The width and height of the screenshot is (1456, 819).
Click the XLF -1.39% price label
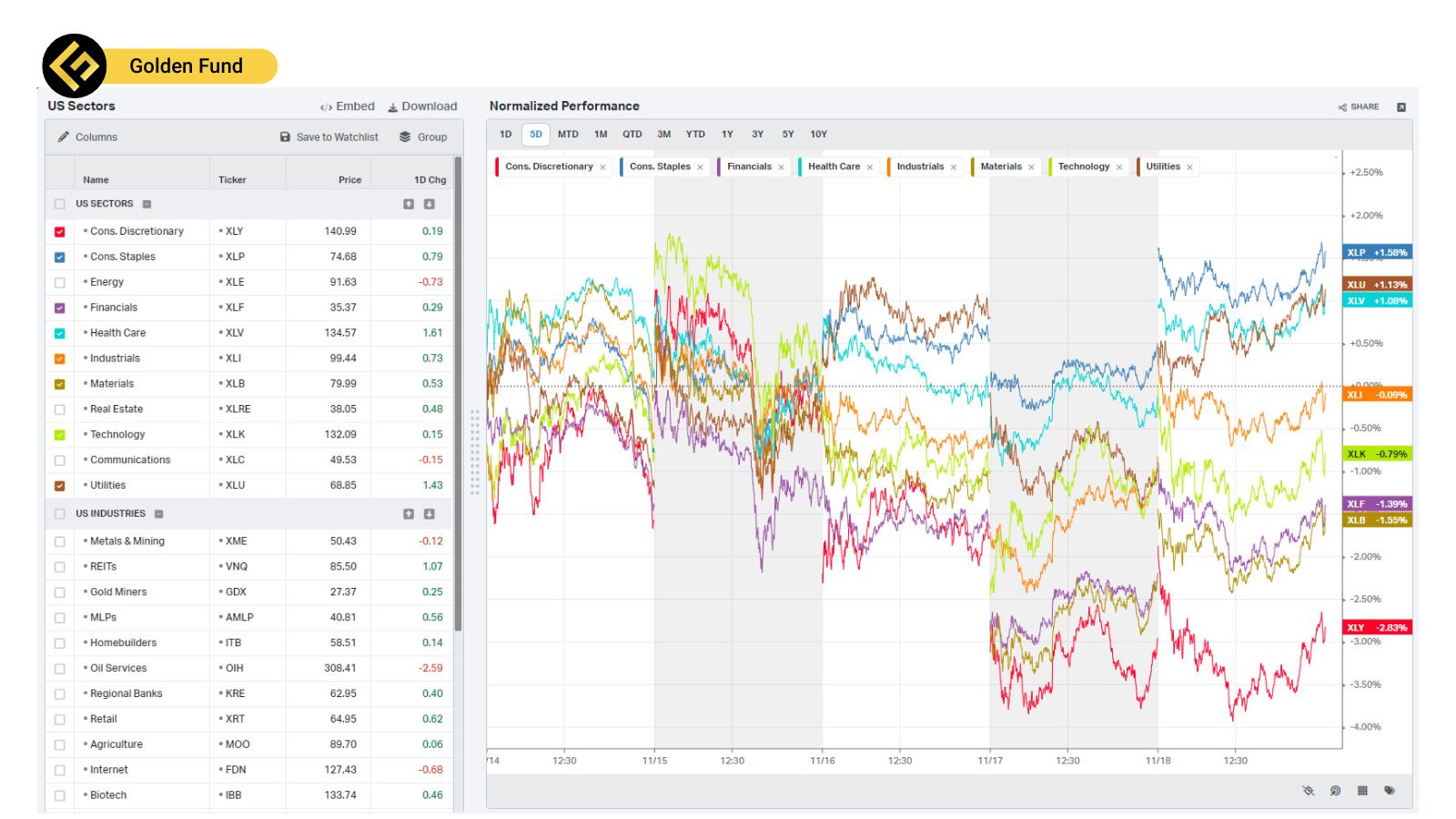tap(1377, 504)
